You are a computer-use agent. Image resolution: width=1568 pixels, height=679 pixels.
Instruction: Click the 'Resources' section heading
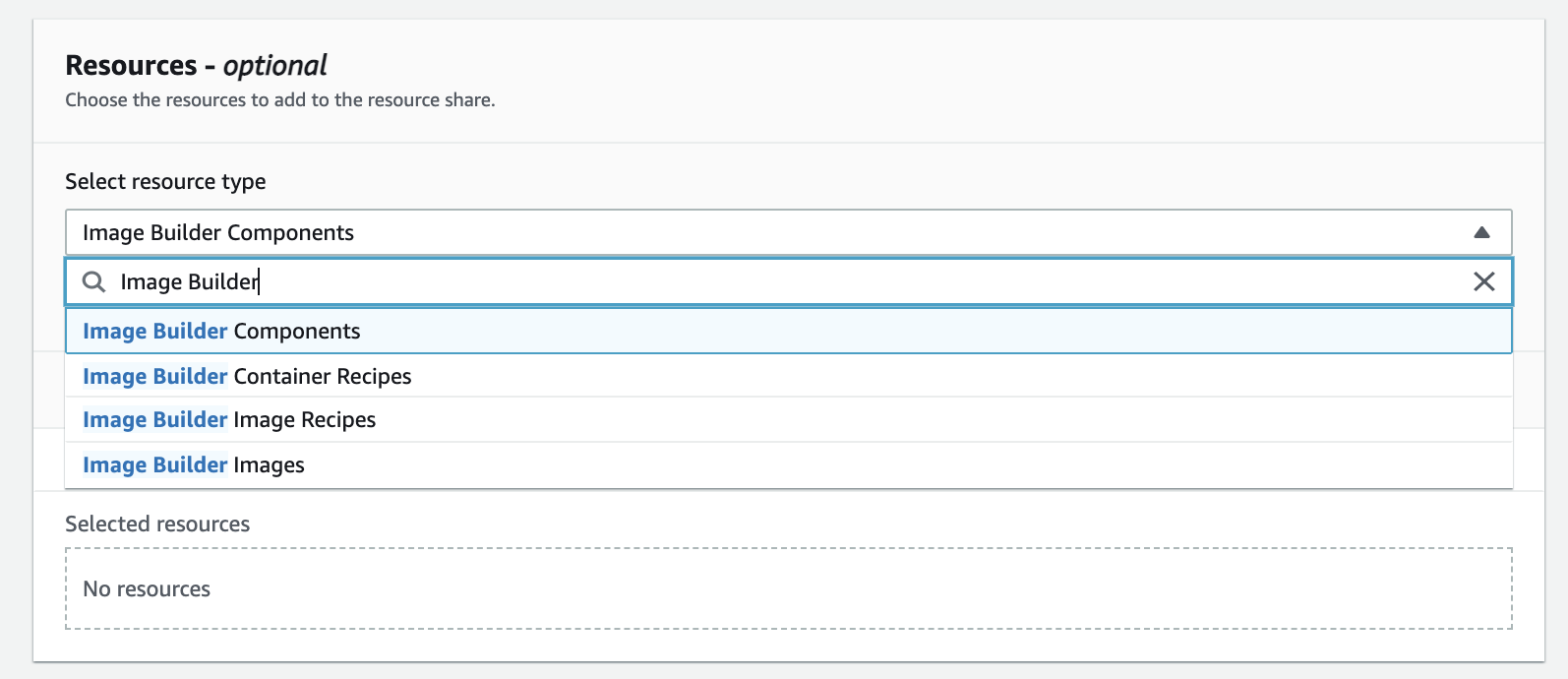[131, 66]
